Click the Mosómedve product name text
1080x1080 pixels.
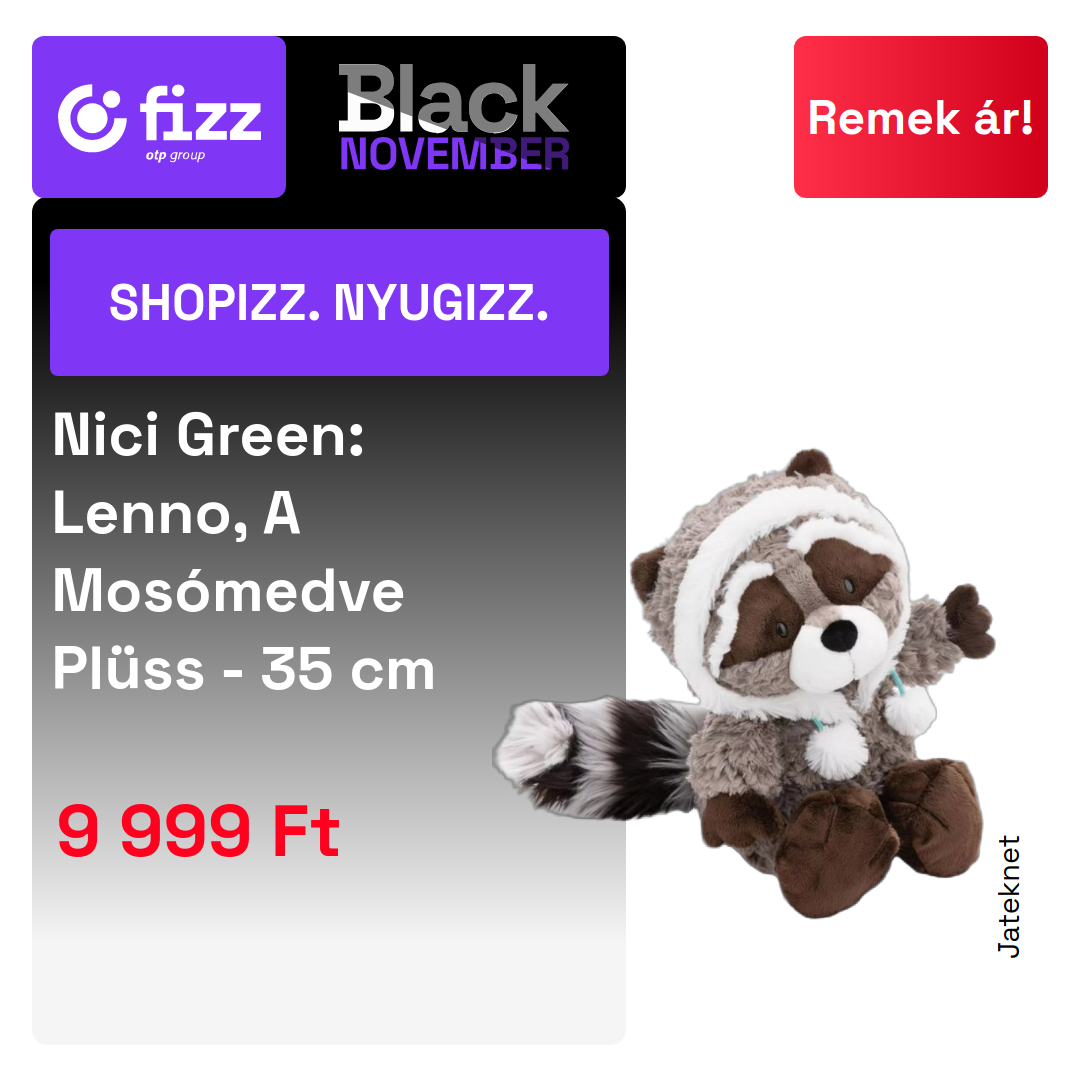[x=229, y=590]
